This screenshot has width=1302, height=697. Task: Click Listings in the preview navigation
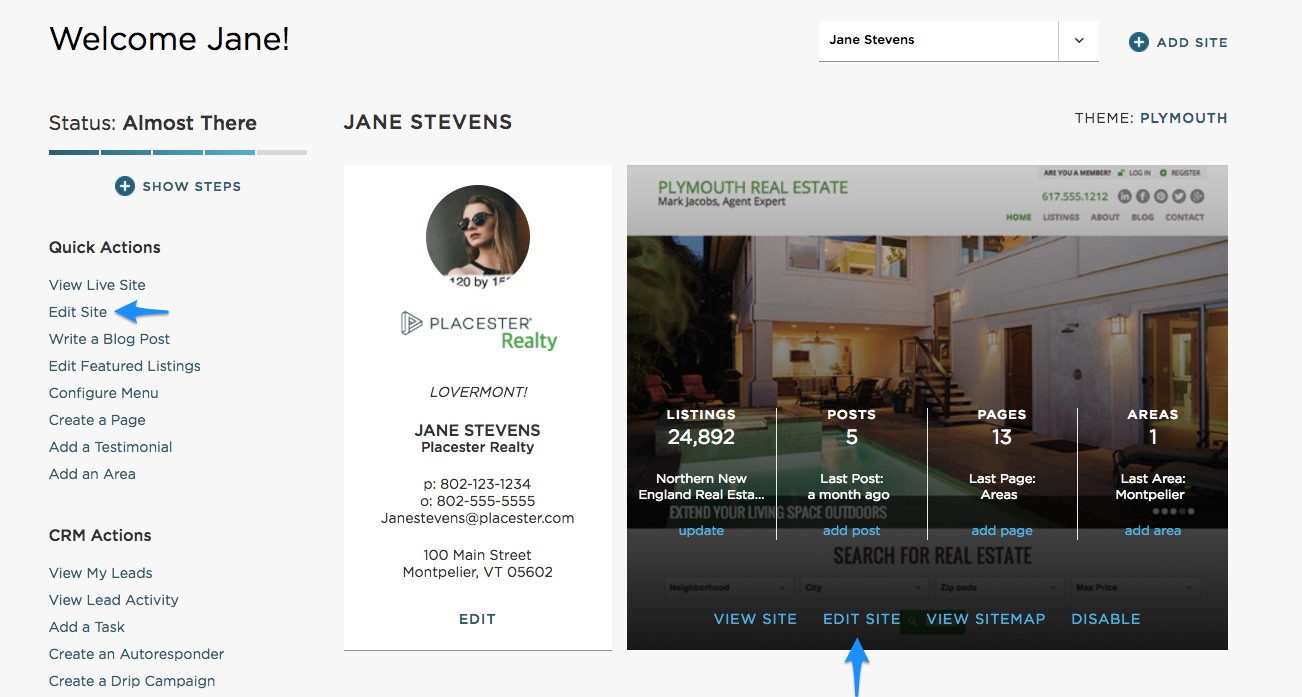(1061, 217)
